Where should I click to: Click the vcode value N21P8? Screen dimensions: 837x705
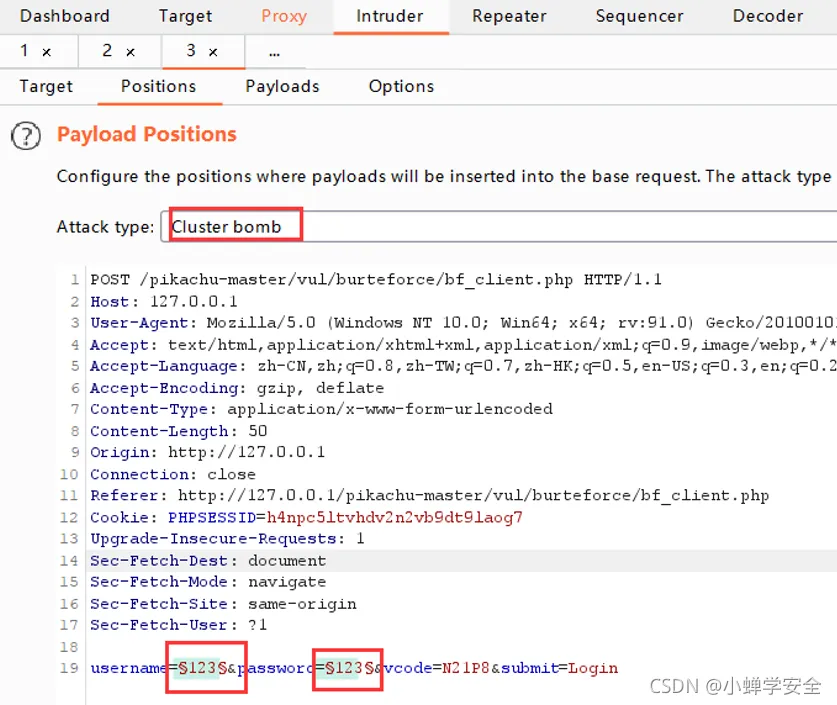(x=466, y=668)
